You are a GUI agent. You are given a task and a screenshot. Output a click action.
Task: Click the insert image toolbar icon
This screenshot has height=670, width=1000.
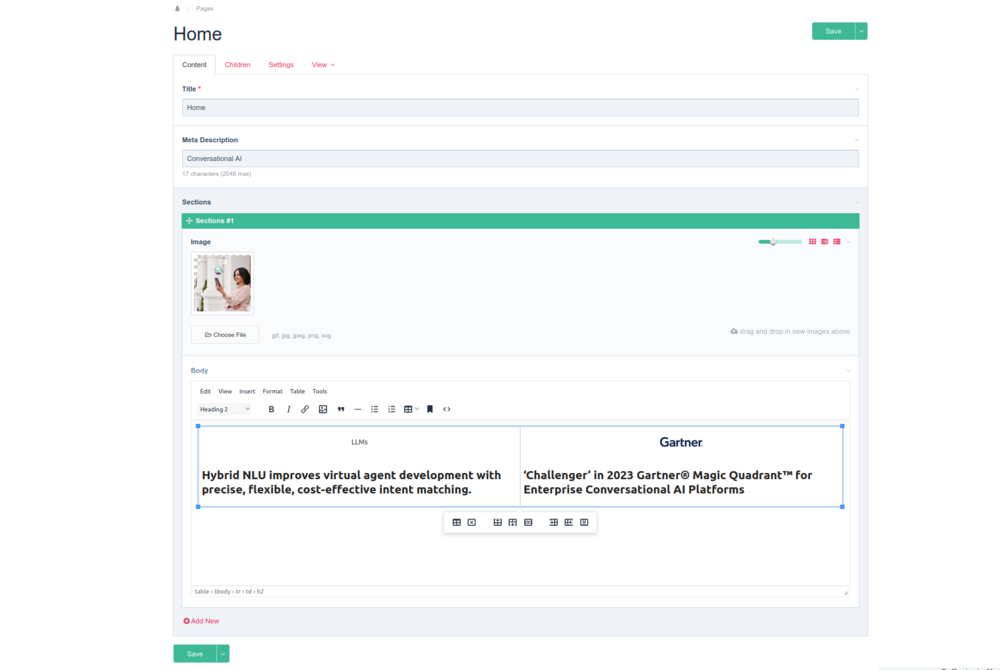point(323,409)
